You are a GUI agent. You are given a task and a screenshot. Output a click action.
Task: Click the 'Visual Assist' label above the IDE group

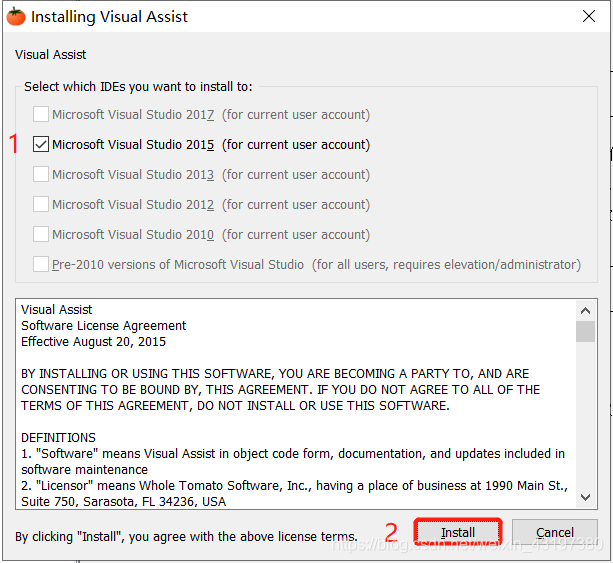click(x=50, y=55)
